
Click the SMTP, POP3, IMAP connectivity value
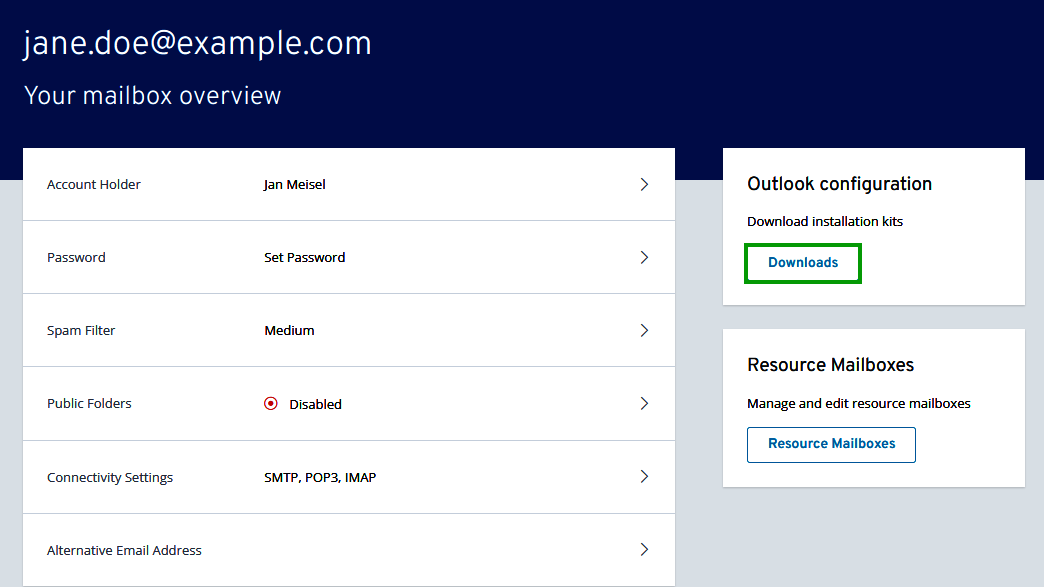coord(320,477)
